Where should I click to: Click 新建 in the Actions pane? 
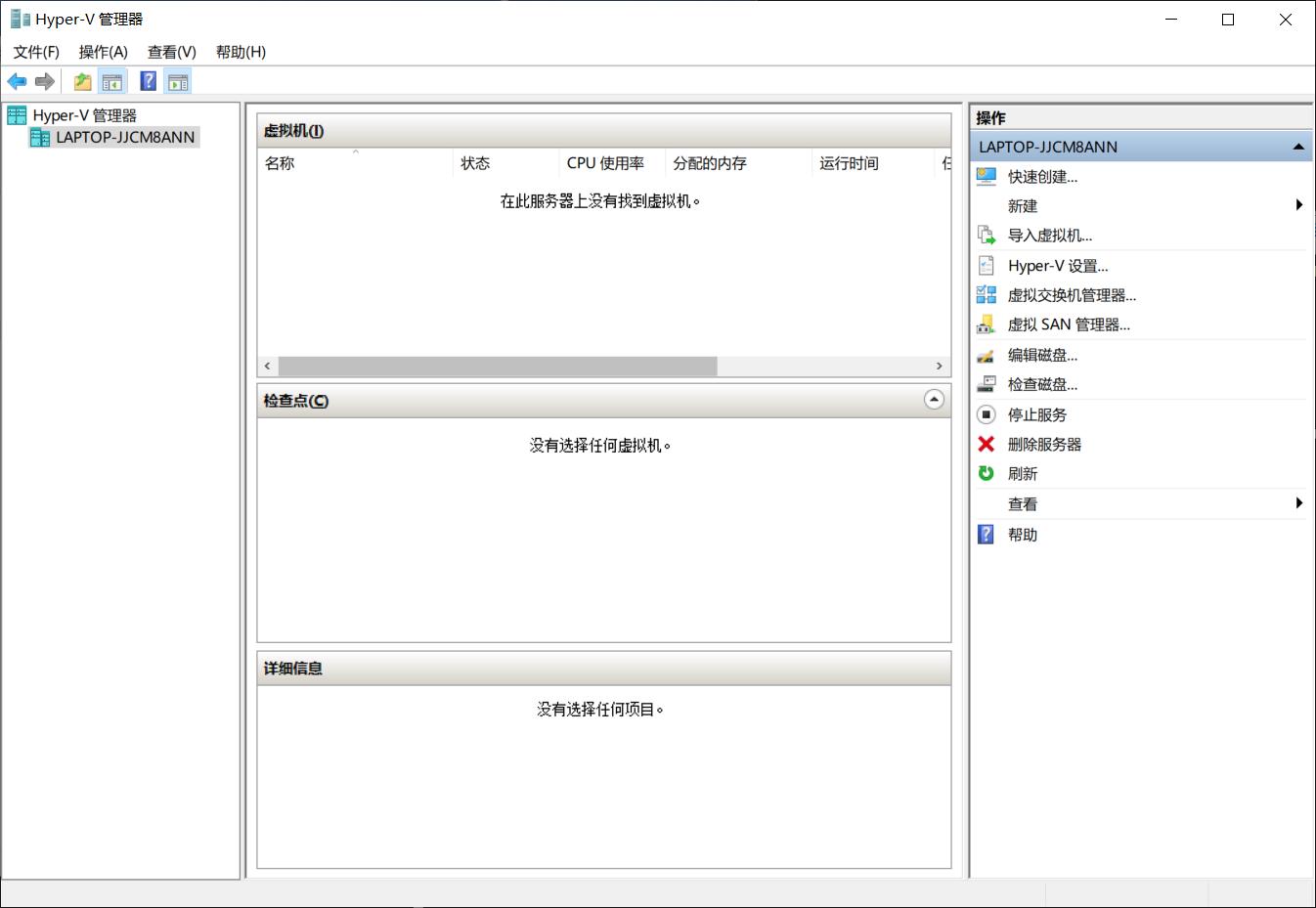pyautogui.click(x=1023, y=206)
